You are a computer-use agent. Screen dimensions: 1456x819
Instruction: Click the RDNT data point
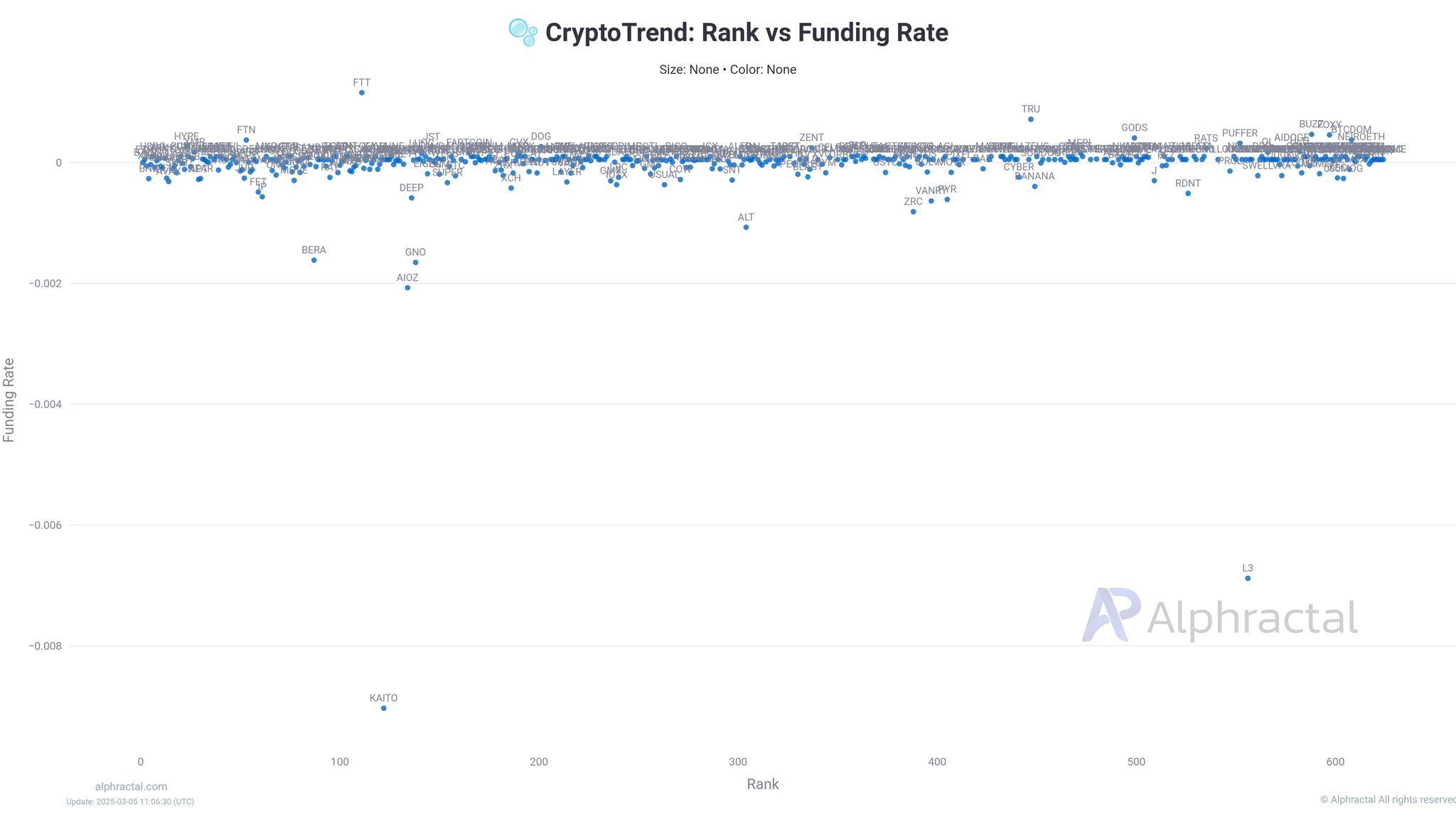pyautogui.click(x=1188, y=193)
